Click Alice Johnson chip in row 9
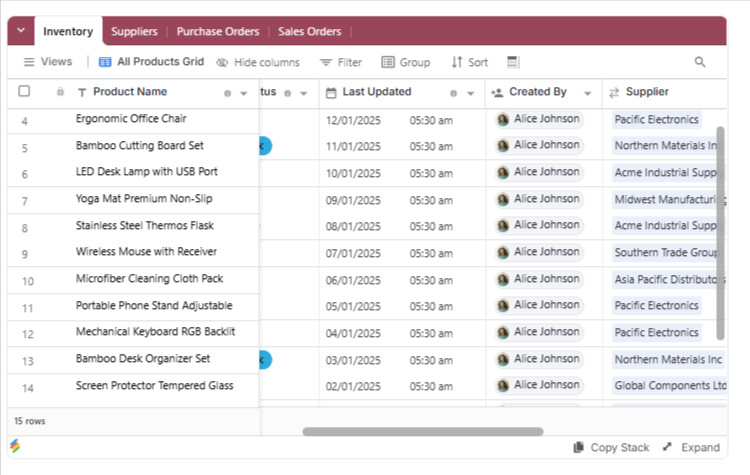 (539, 252)
